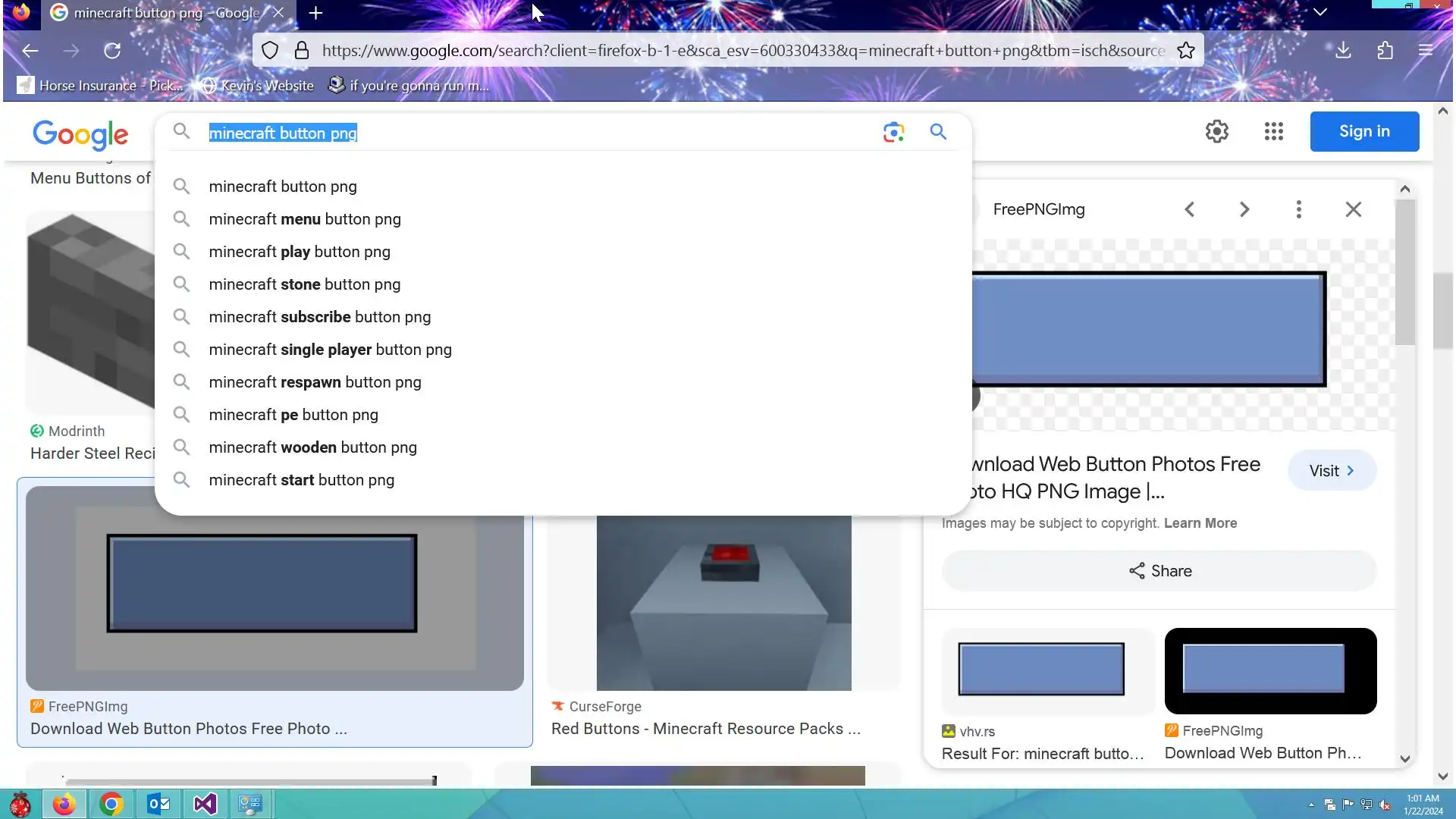Share the previewed image
The height and width of the screenshot is (819, 1456).
pos(1159,571)
